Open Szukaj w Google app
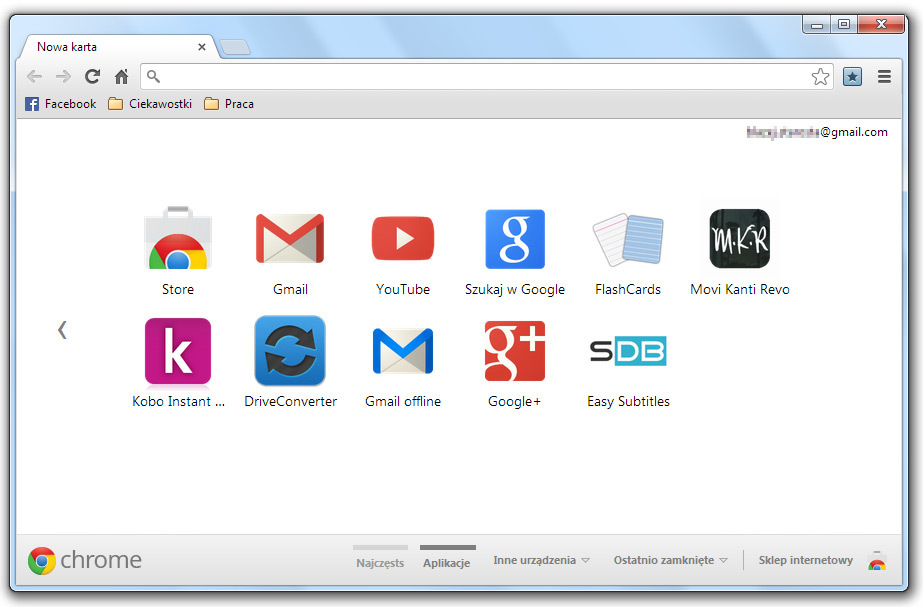 coord(515,238)
